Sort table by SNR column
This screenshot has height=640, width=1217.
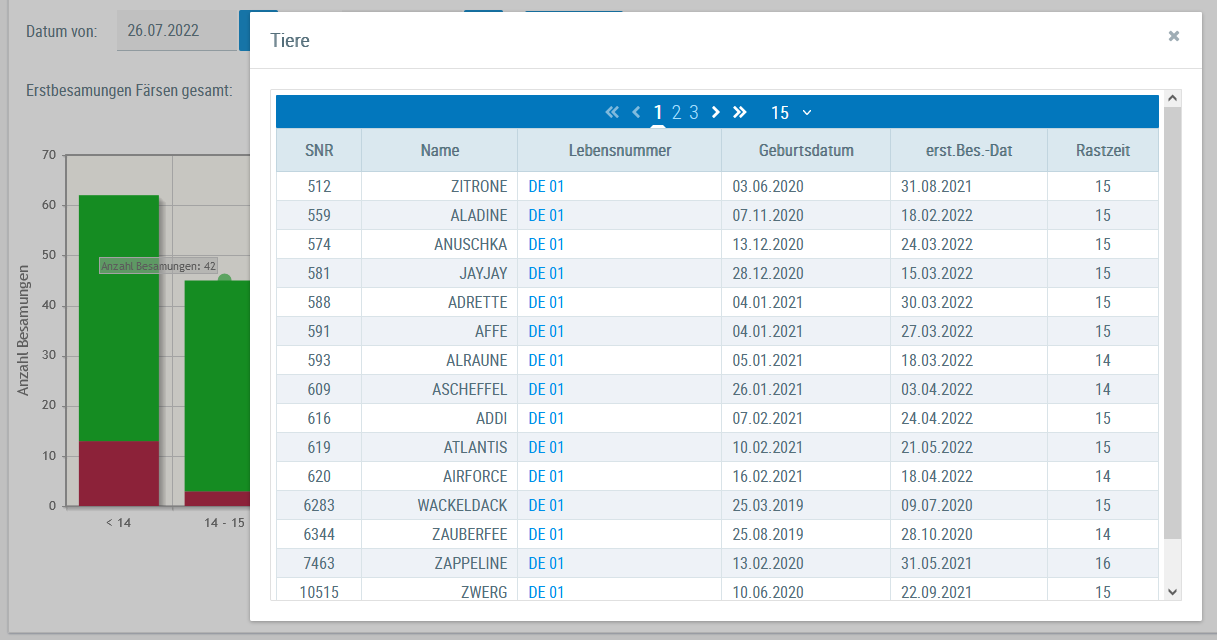tap(319, 150)
